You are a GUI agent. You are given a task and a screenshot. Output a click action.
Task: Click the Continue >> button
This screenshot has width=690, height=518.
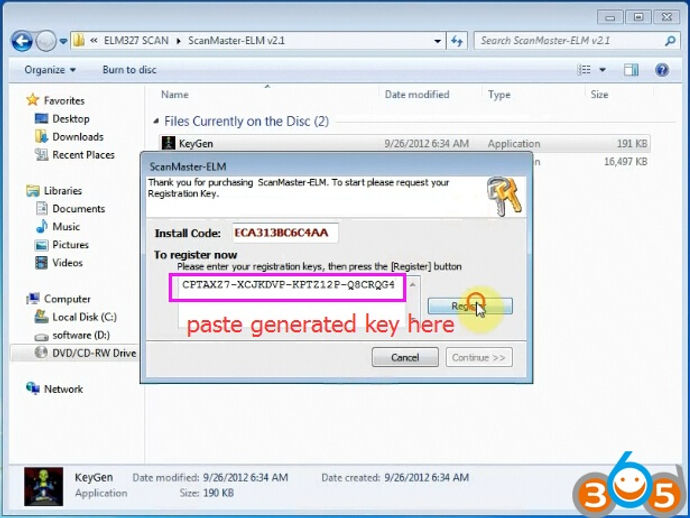479,357
